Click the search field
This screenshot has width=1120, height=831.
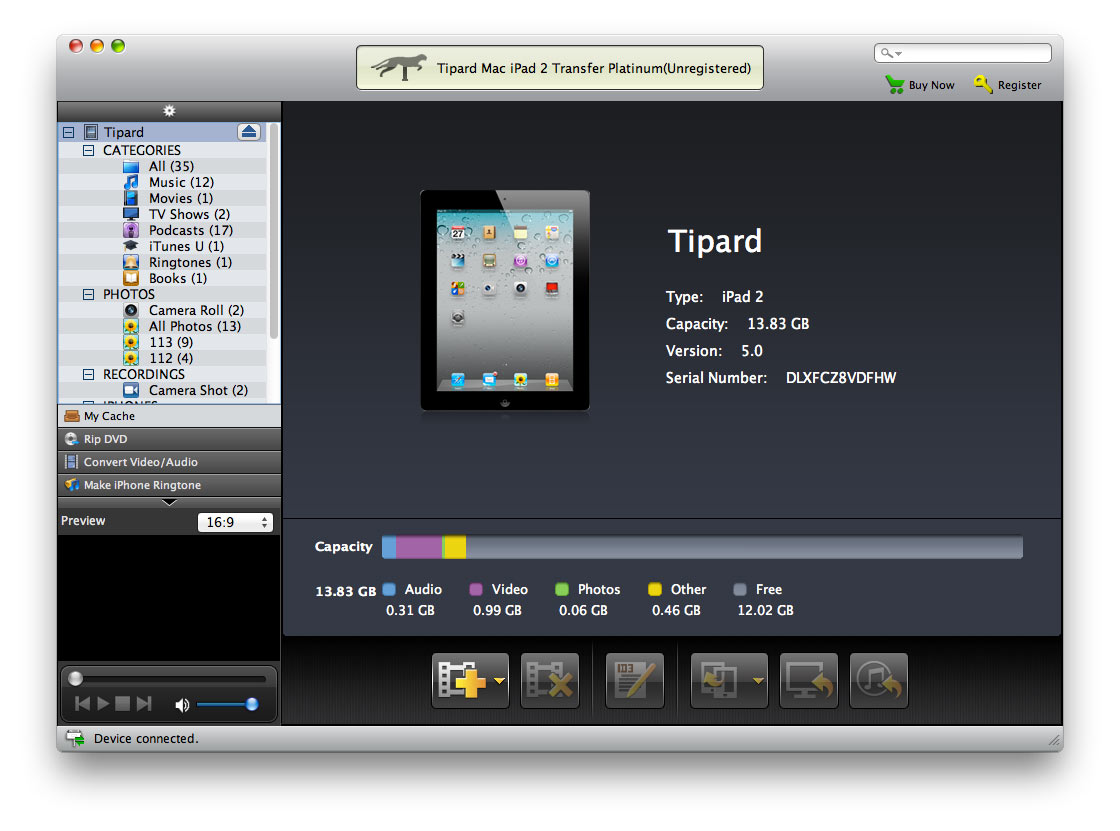coord(963,53)
